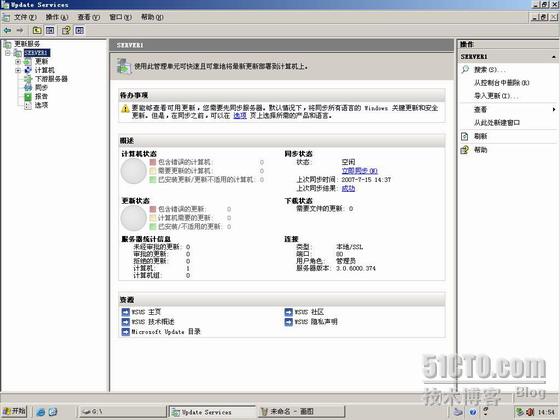Click the Up one level toolbar icon
This screenshot has height=420, width=560.
coord(37,30)
